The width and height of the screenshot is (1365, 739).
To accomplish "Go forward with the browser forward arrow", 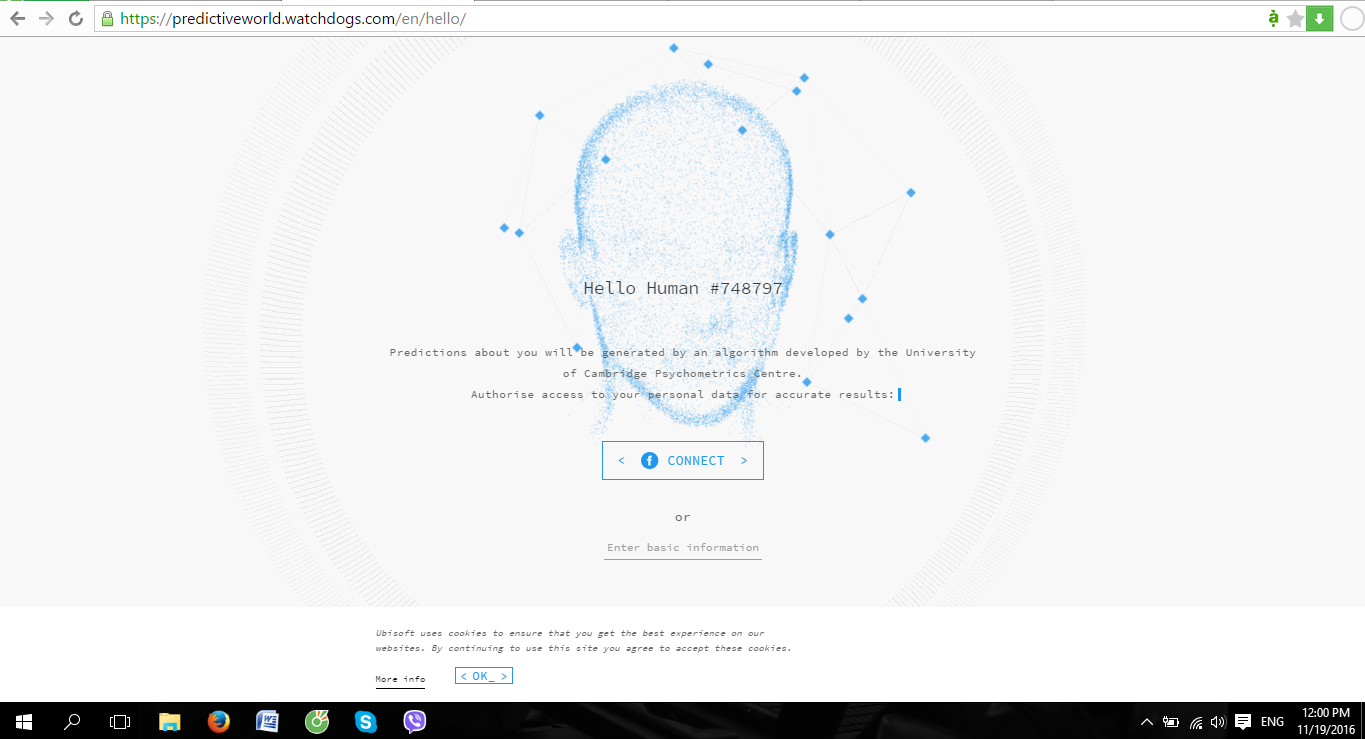I will click(x=46, y=19).
